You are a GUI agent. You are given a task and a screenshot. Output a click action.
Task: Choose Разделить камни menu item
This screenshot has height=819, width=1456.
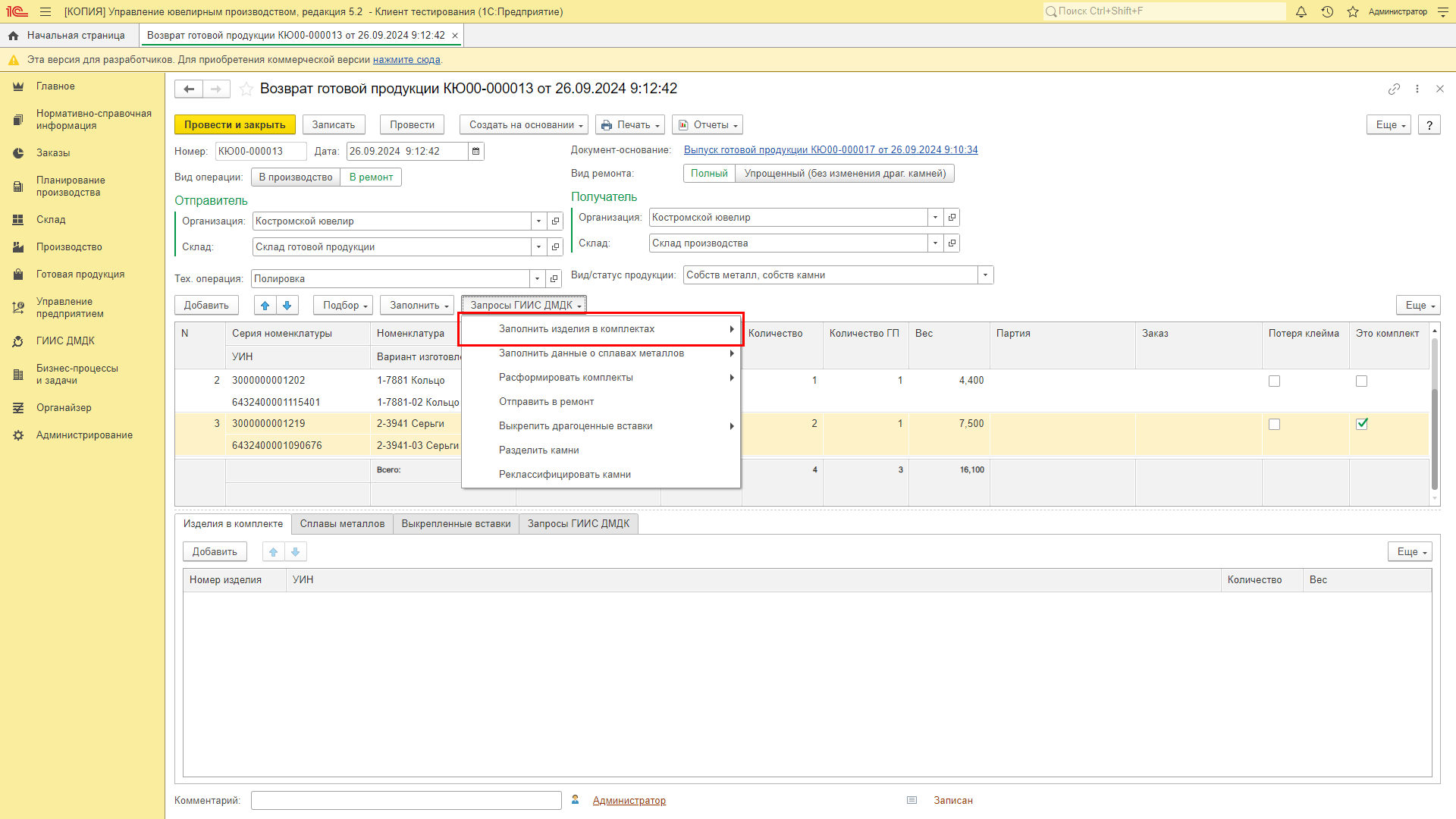[601, 450]
